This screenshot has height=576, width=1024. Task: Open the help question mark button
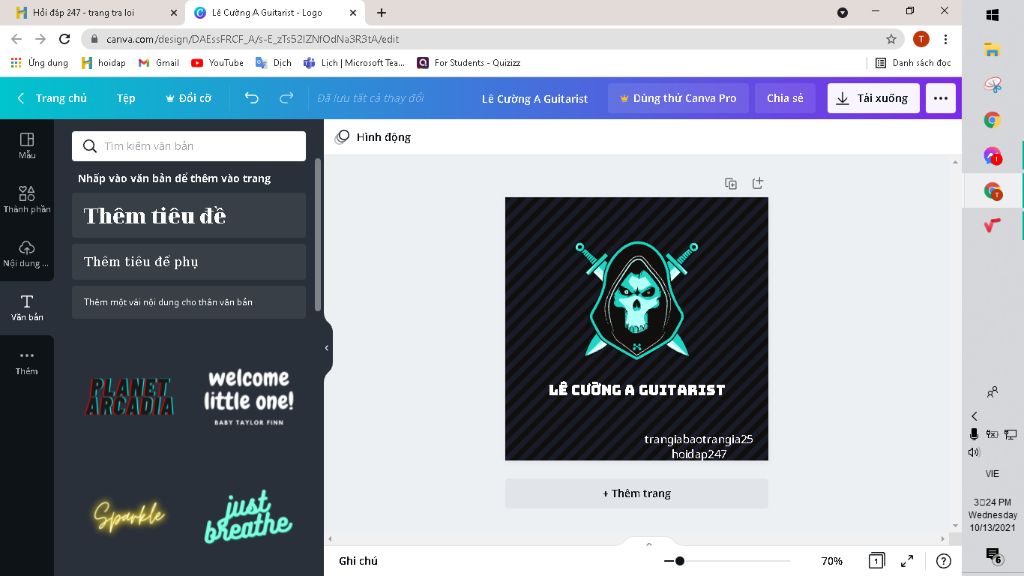[x=943, y=560]
